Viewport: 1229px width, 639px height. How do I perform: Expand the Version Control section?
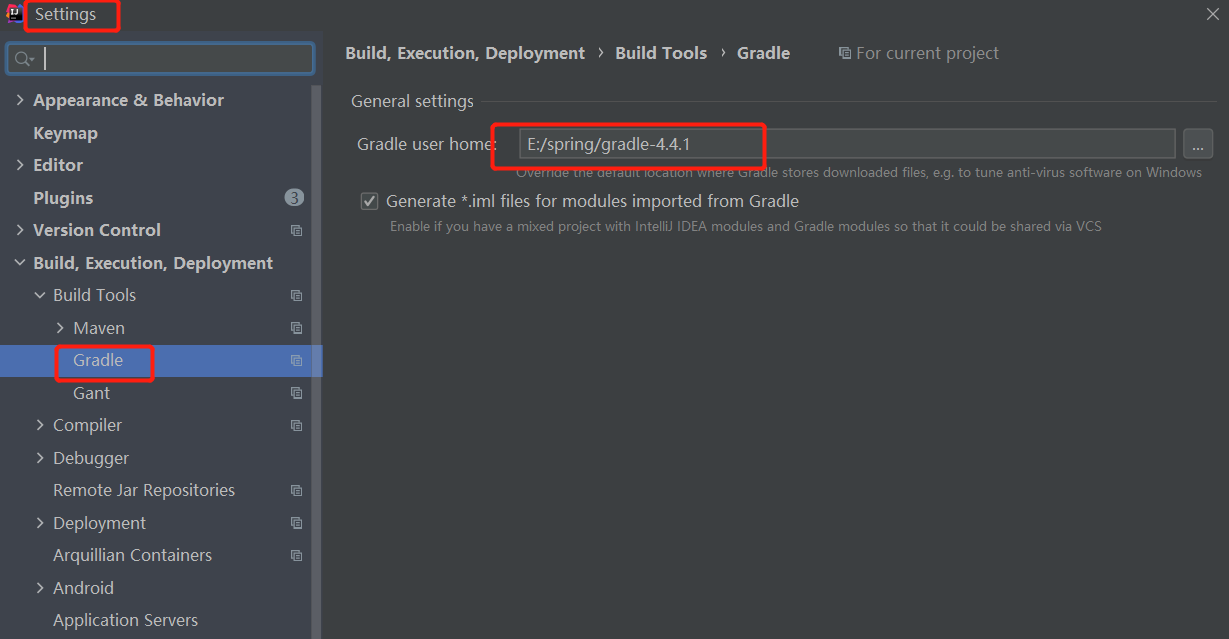coord(20,230)
